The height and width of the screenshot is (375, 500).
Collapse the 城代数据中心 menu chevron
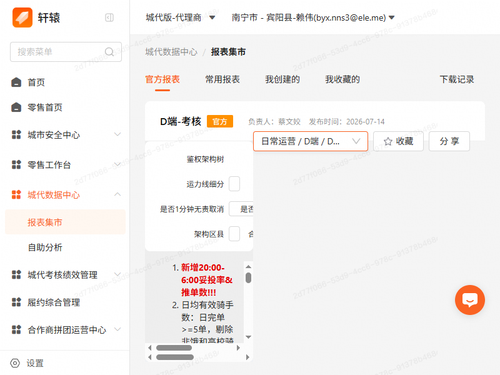[x=117, y=194]
